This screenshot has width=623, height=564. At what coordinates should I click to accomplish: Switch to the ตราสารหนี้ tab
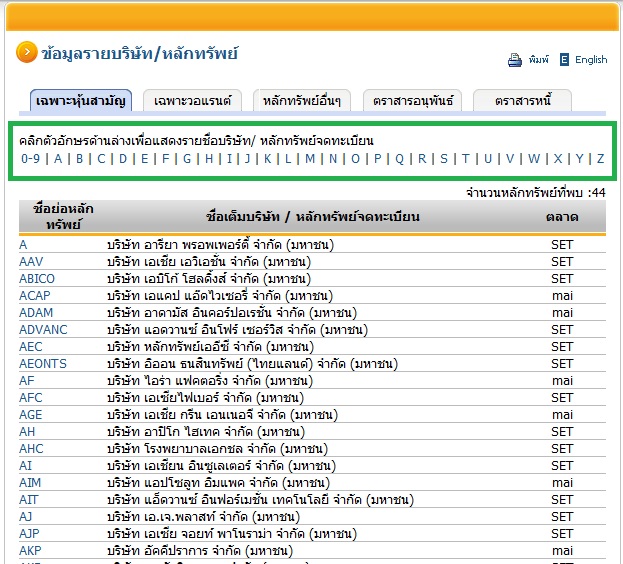pyautogui.click(x=522, y=100)
